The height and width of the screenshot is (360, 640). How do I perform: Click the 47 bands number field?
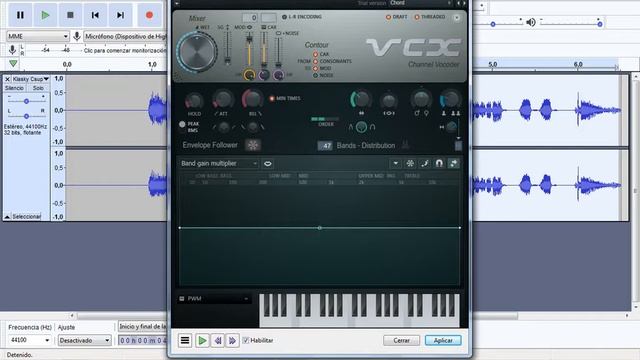point(325,146)
